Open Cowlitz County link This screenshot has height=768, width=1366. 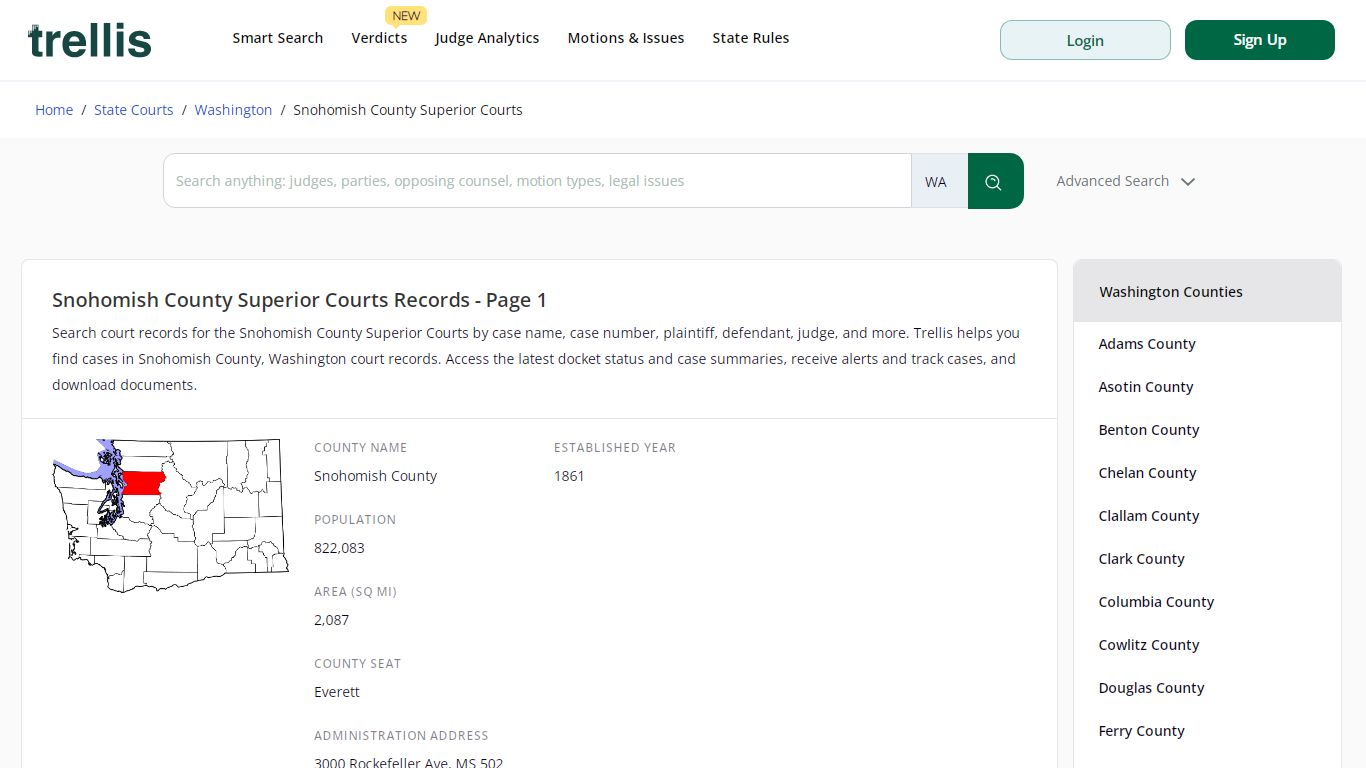(1149, 645)
